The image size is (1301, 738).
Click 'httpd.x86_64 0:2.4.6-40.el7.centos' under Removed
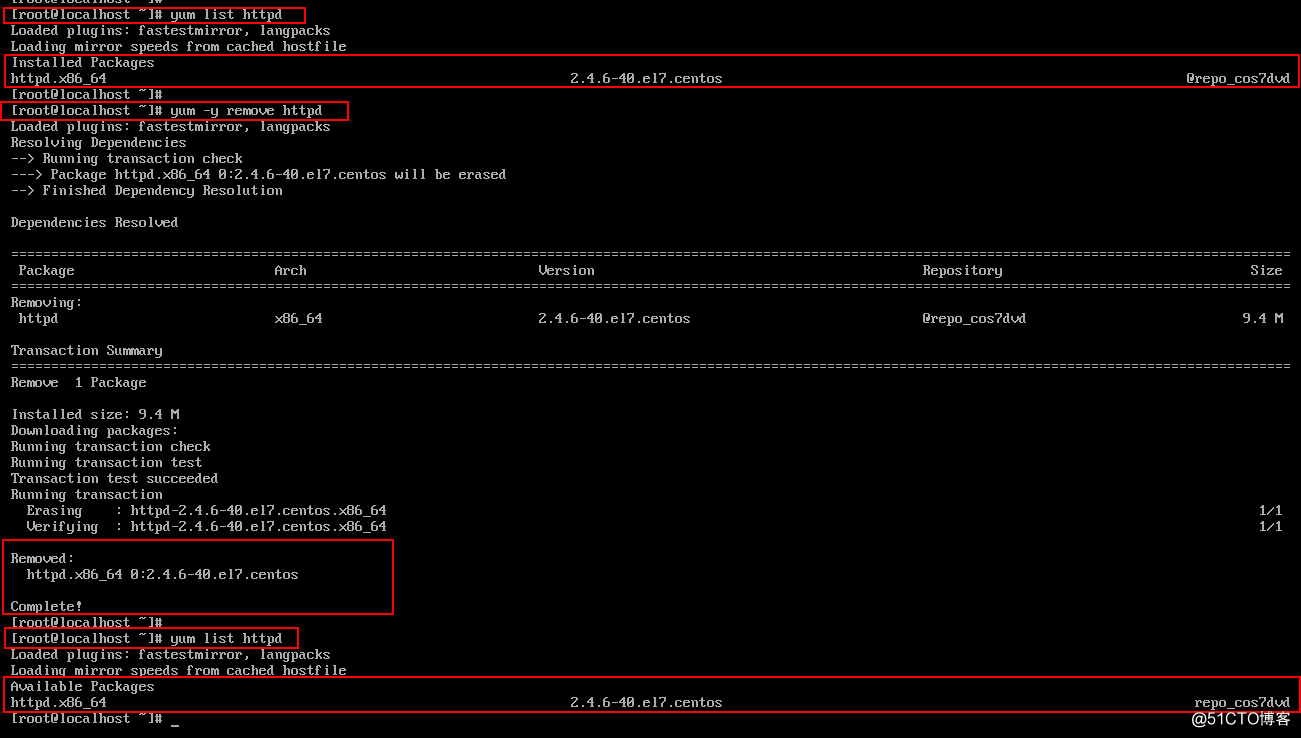pos(162,574)
